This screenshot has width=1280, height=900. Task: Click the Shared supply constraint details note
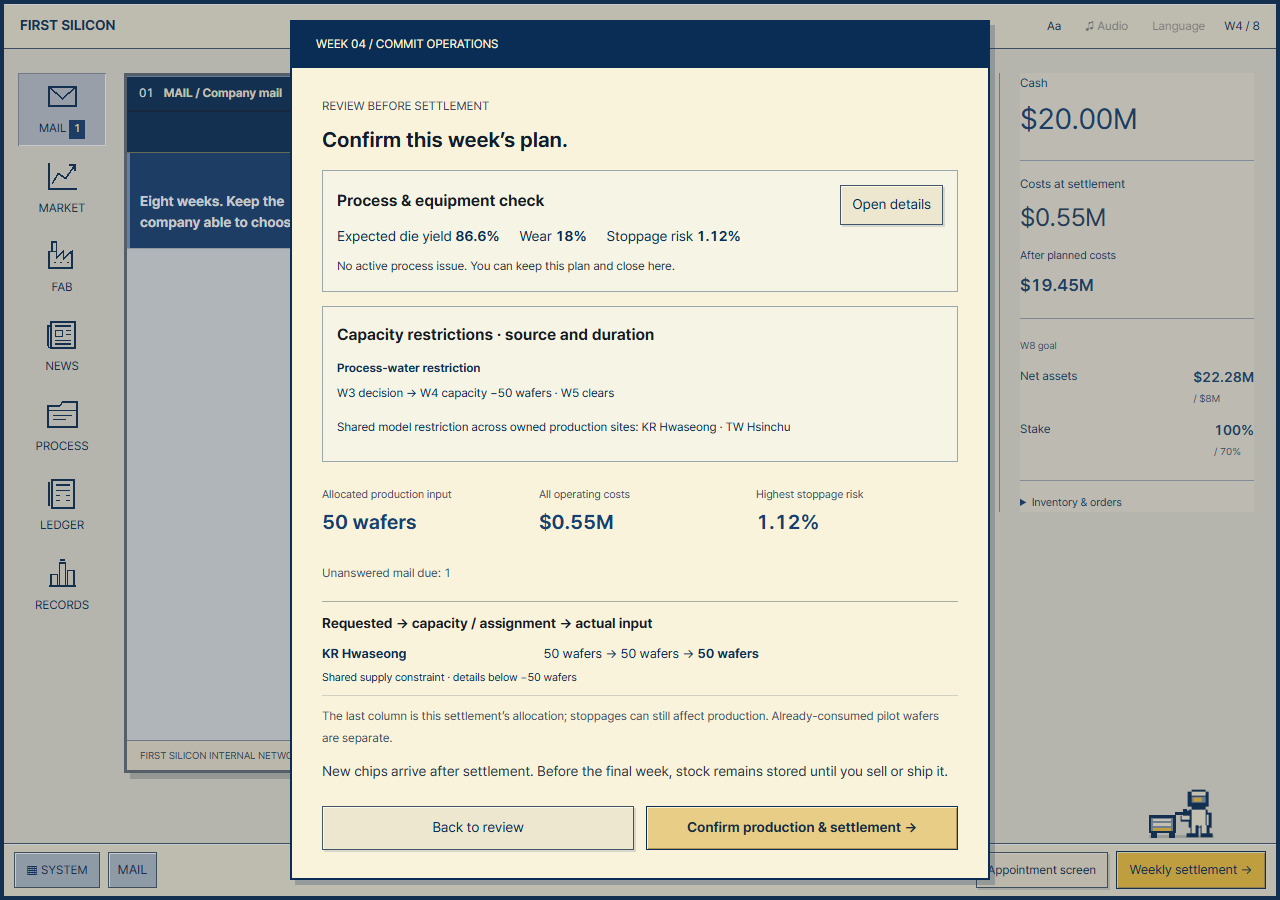pos(449,677)
